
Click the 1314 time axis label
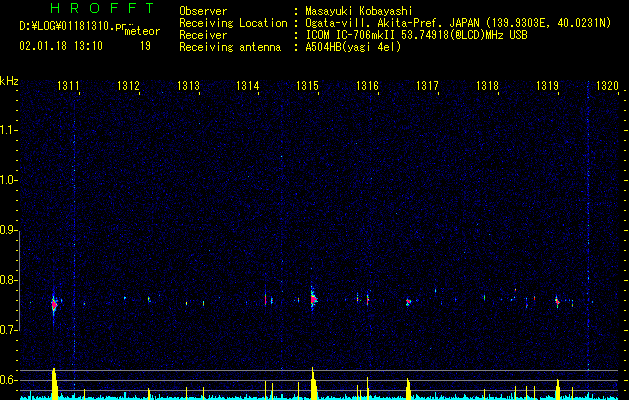(x=248, y=85)
